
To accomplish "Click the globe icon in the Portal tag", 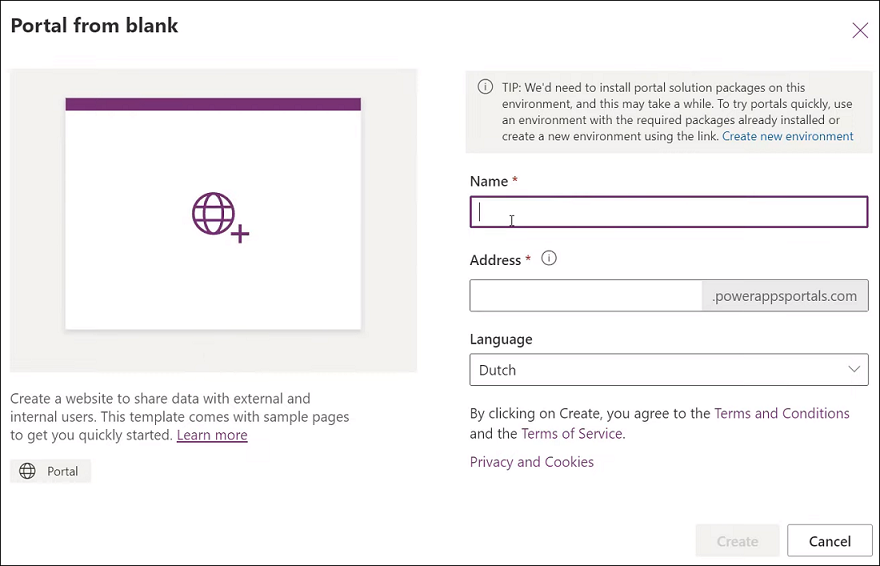I will (x=27, y=471).
